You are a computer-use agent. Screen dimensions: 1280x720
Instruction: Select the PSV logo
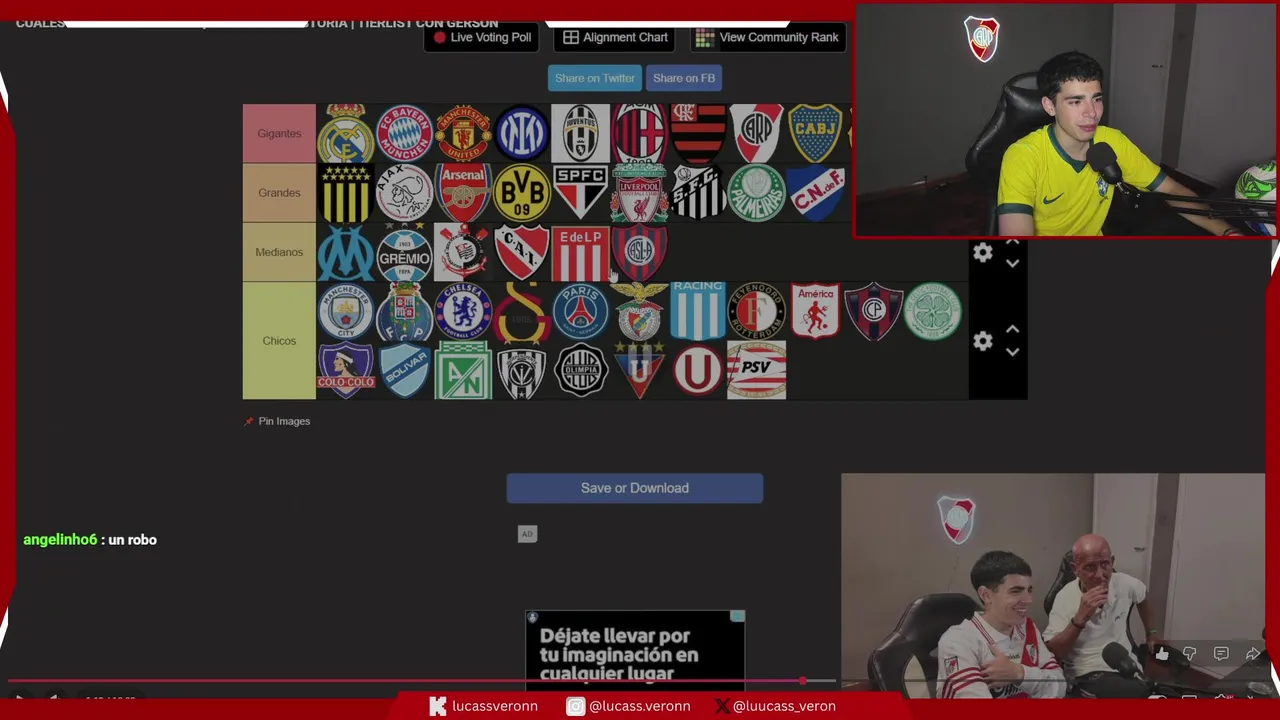pos(757,371)
